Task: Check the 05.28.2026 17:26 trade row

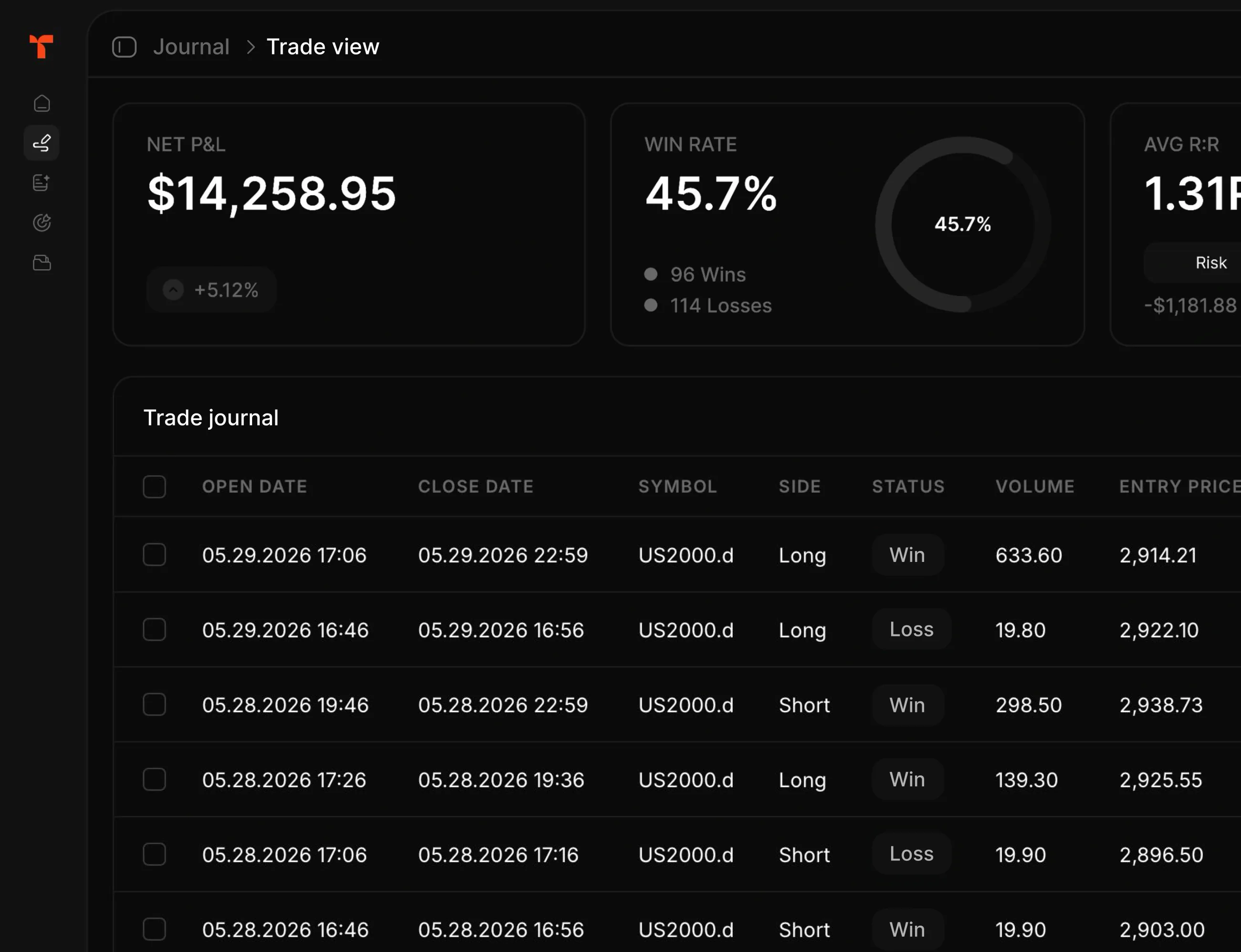Action: click(155, 779)
